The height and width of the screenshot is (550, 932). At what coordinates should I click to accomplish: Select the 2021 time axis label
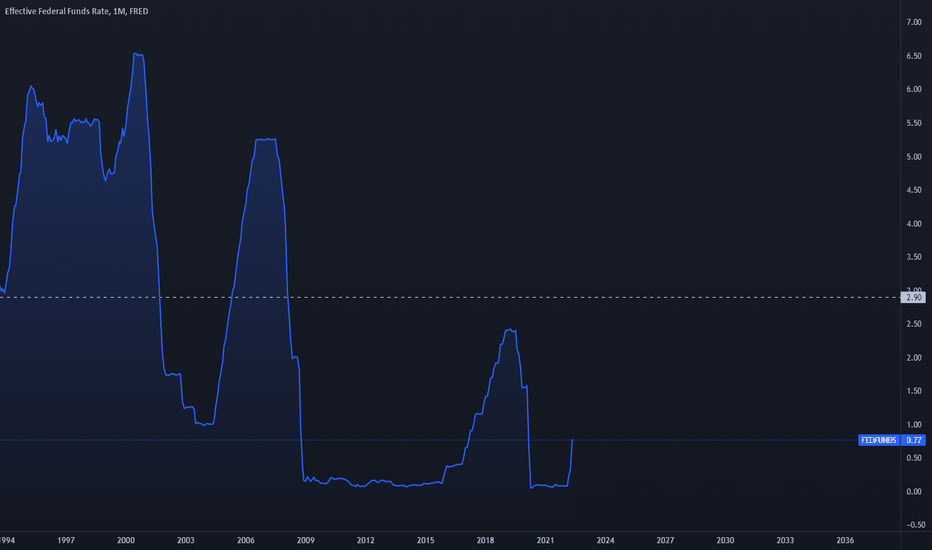[x=545, y=540]
